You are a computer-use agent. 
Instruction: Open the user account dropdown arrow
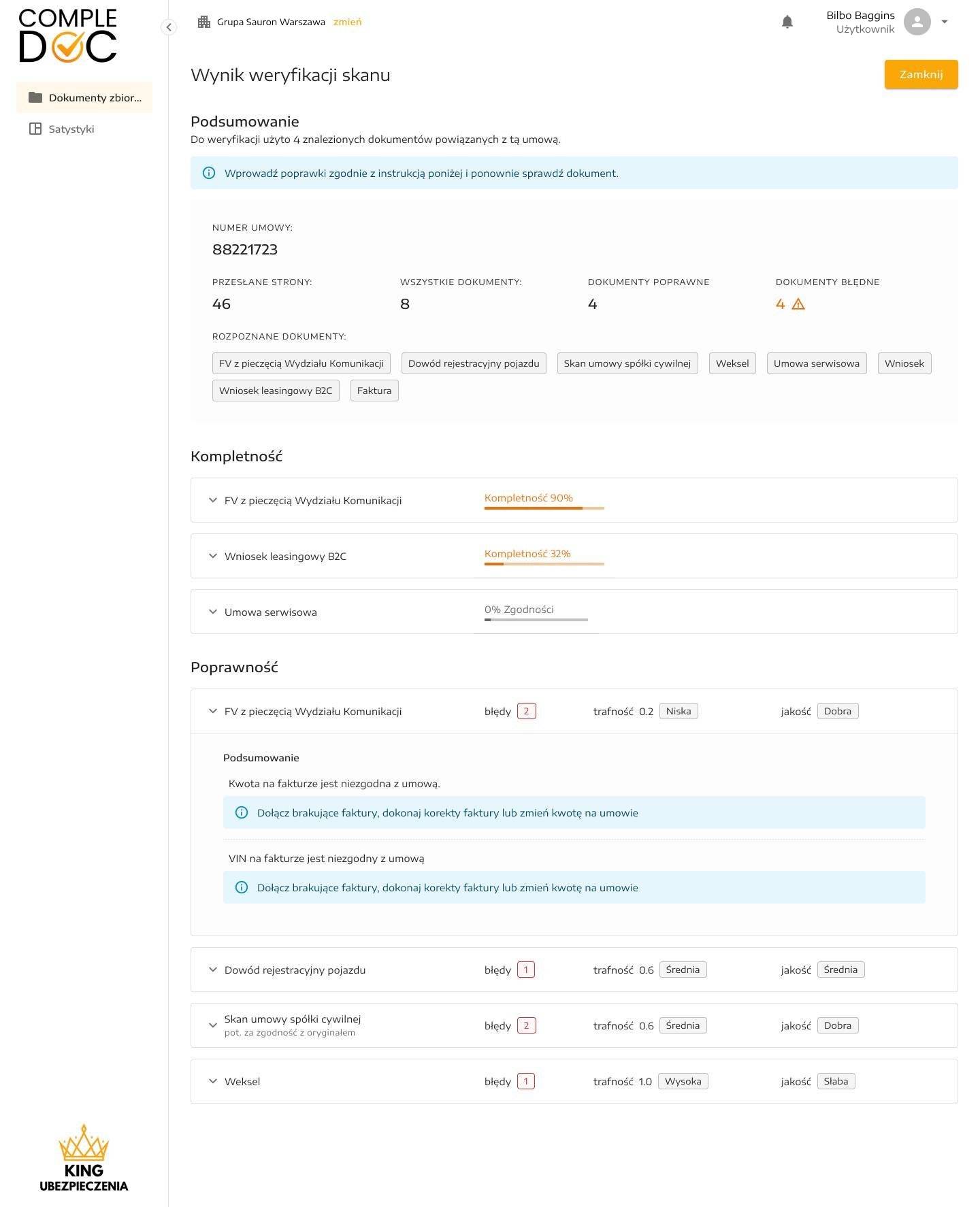[945, 22]
